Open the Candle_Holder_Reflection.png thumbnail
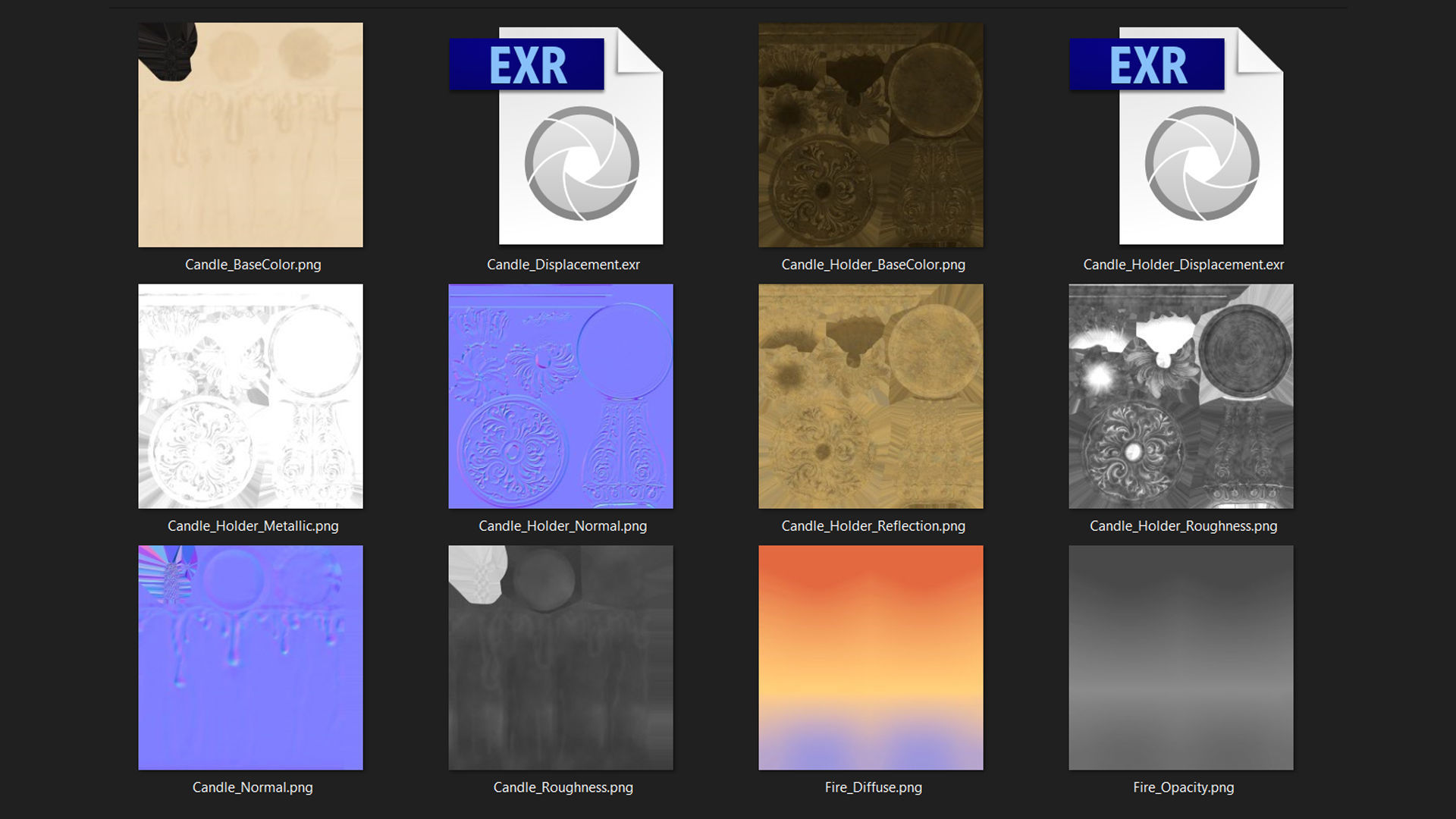 (871, 396)
